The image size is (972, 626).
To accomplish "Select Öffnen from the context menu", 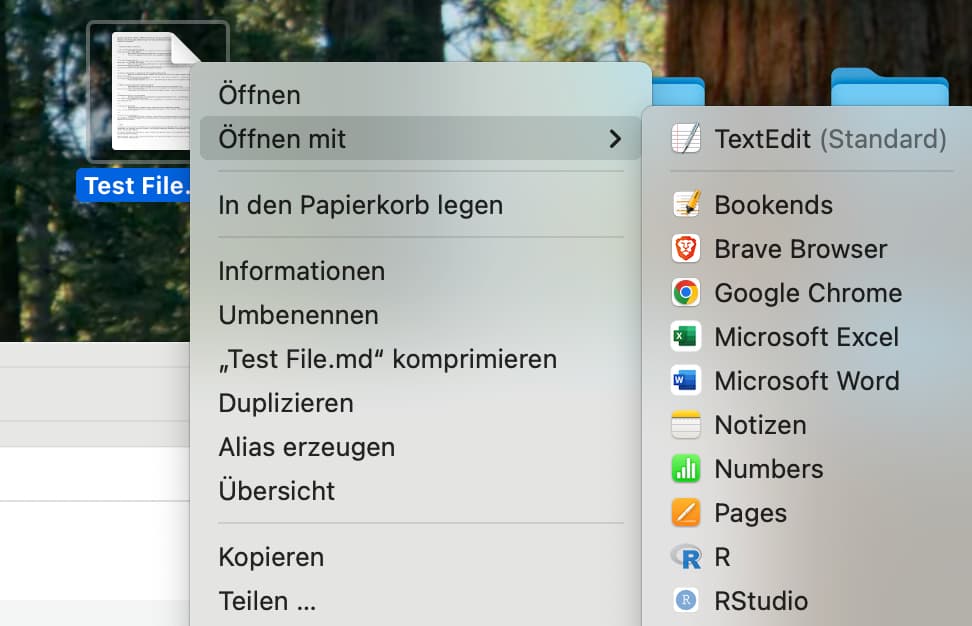I will click(259, 95).
